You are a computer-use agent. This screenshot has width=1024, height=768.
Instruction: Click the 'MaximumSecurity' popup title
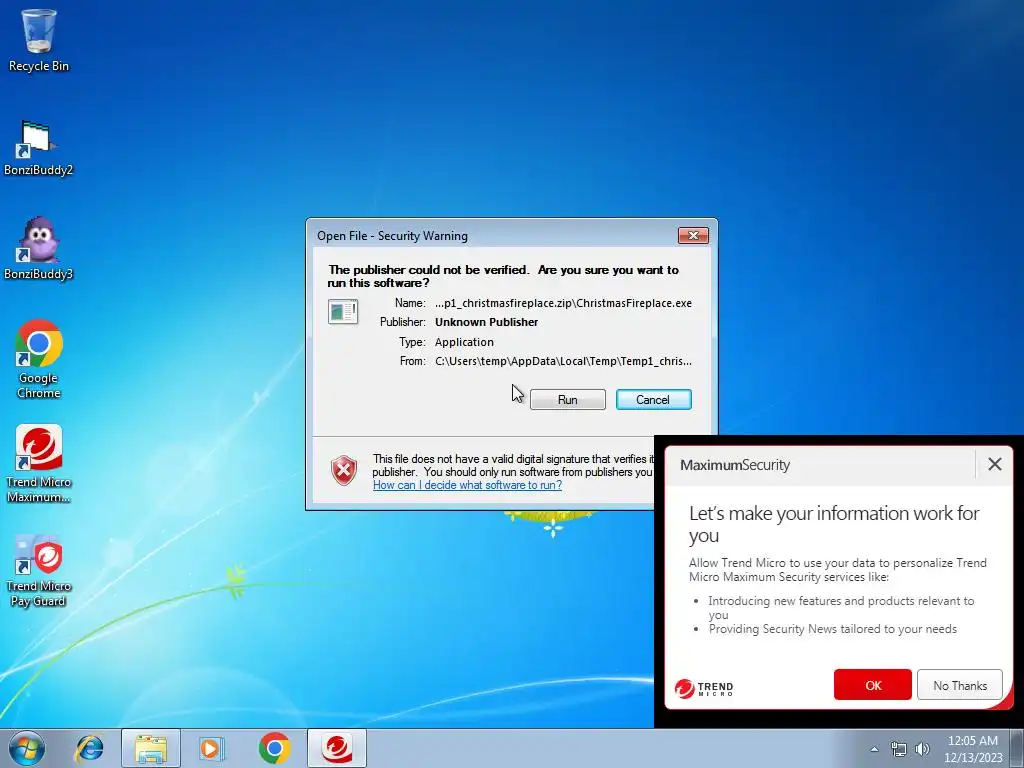(735, 465)
